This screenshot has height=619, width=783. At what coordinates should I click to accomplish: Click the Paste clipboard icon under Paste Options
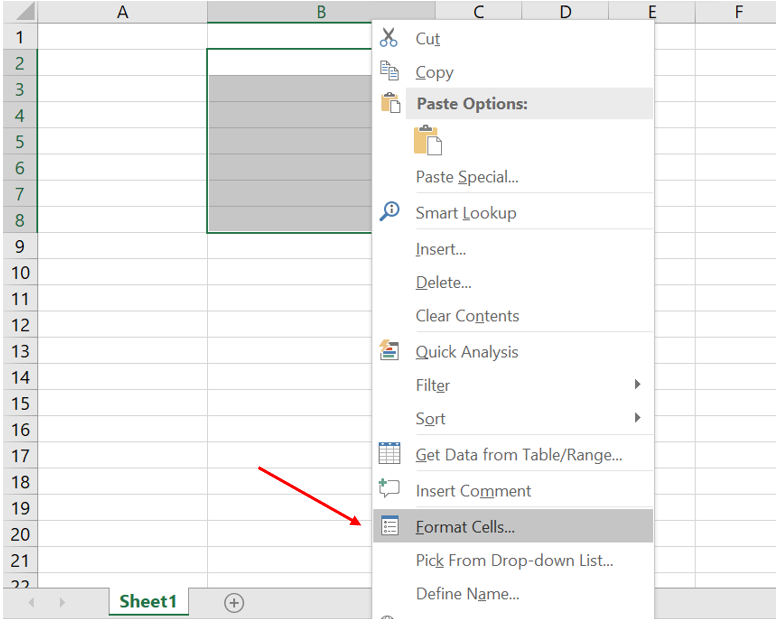coord(427,140)
